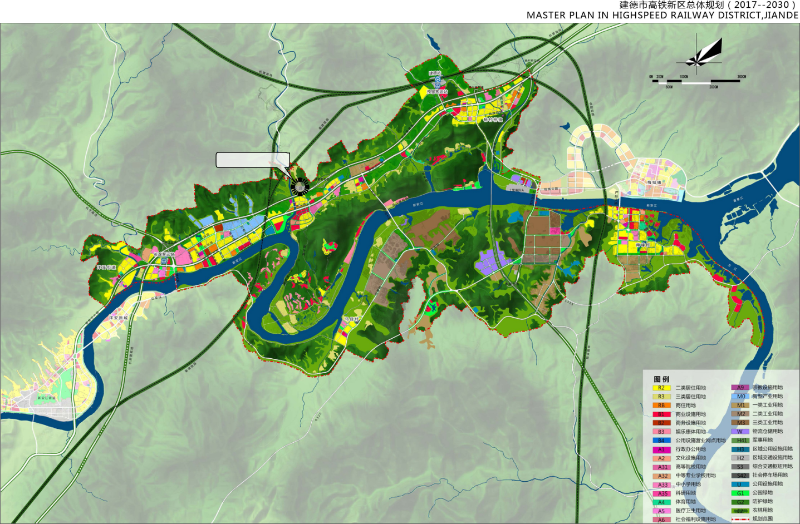Click the legend heading 图例
The height and width of the screenshot is (524, 800).
[661, 379]
